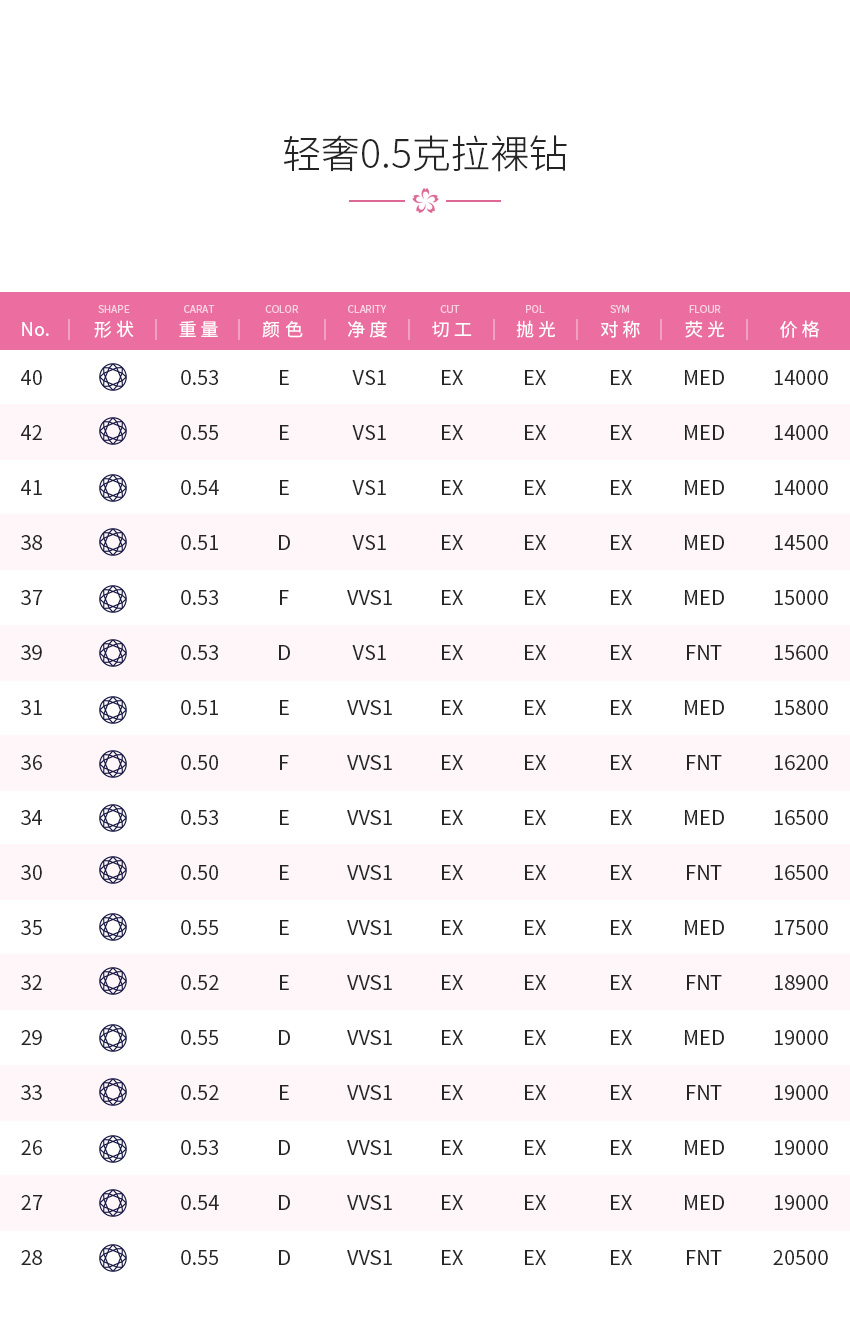Screen dimensions: 850x1340
Task: Click the title 轻奢0.5克拉裸钻
Action: [425, 154]
